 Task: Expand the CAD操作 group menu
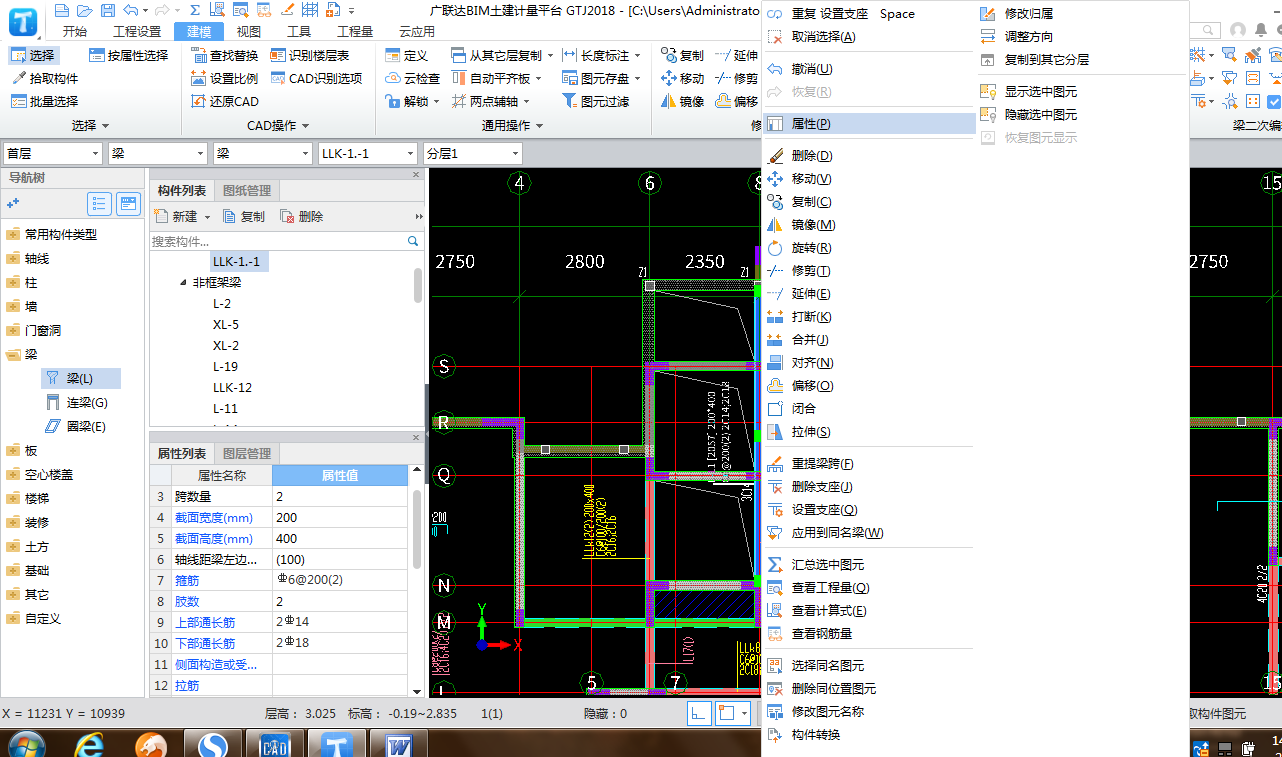(278, 125)
